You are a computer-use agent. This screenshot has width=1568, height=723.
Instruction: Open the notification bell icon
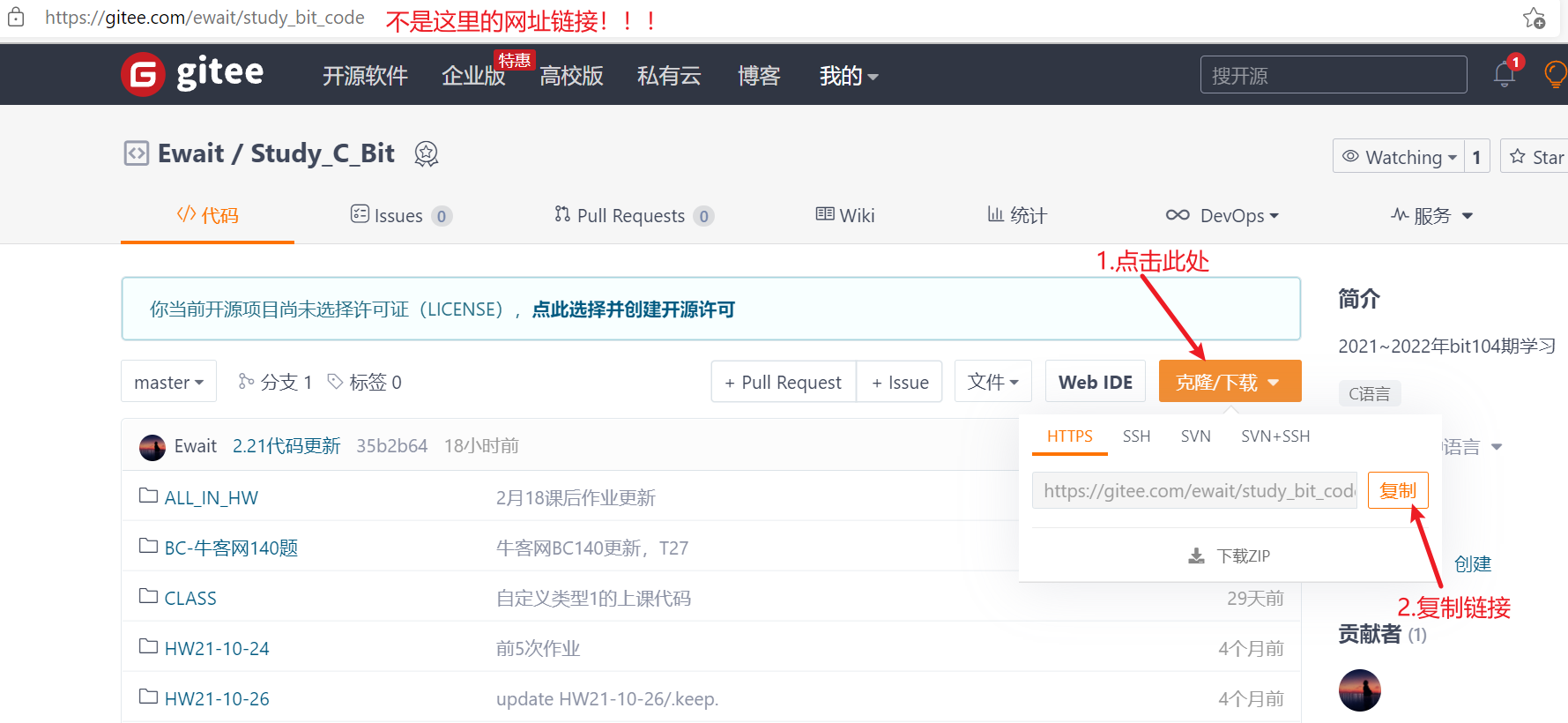[1505, 75]
